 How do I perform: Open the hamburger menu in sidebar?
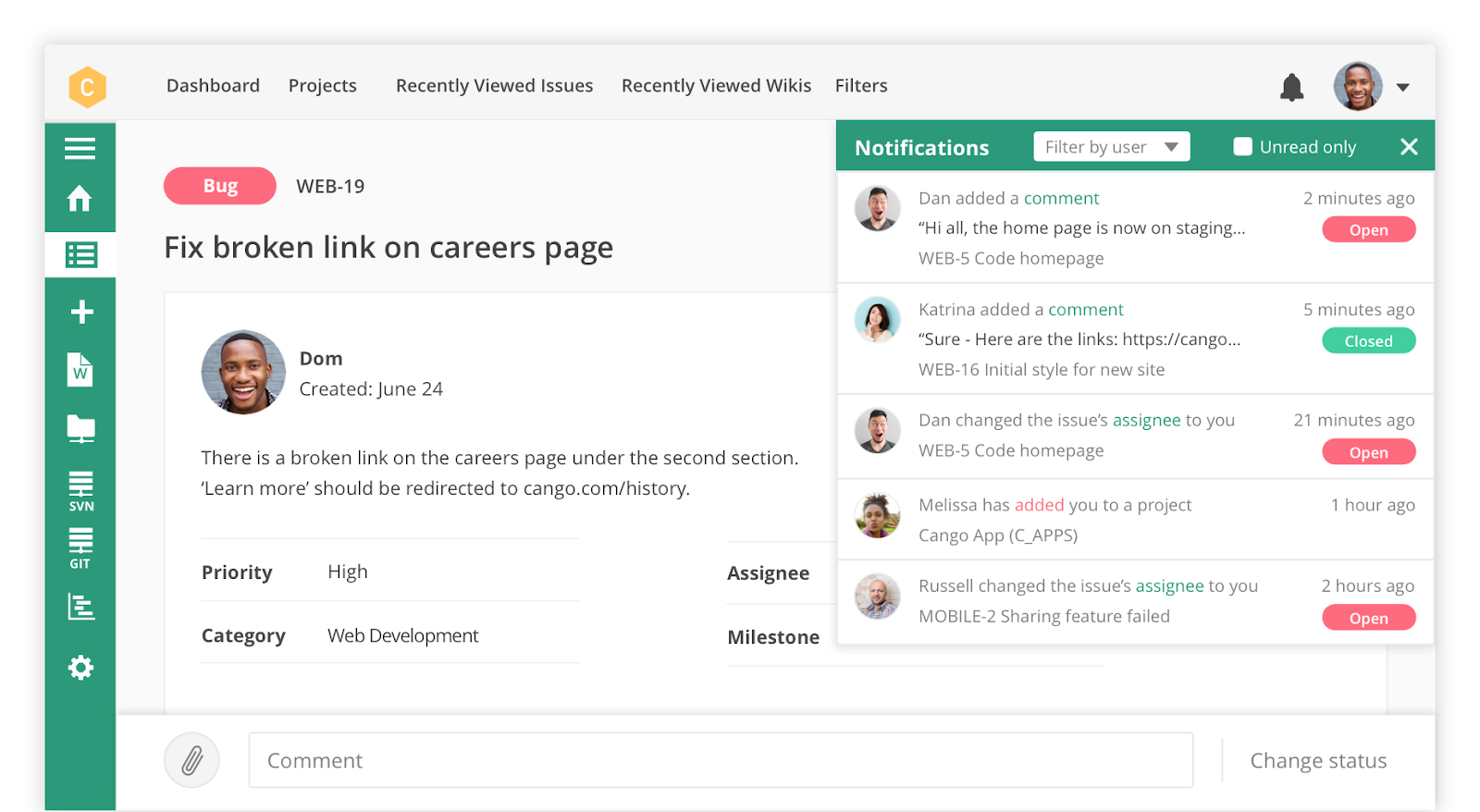point(80,148)
